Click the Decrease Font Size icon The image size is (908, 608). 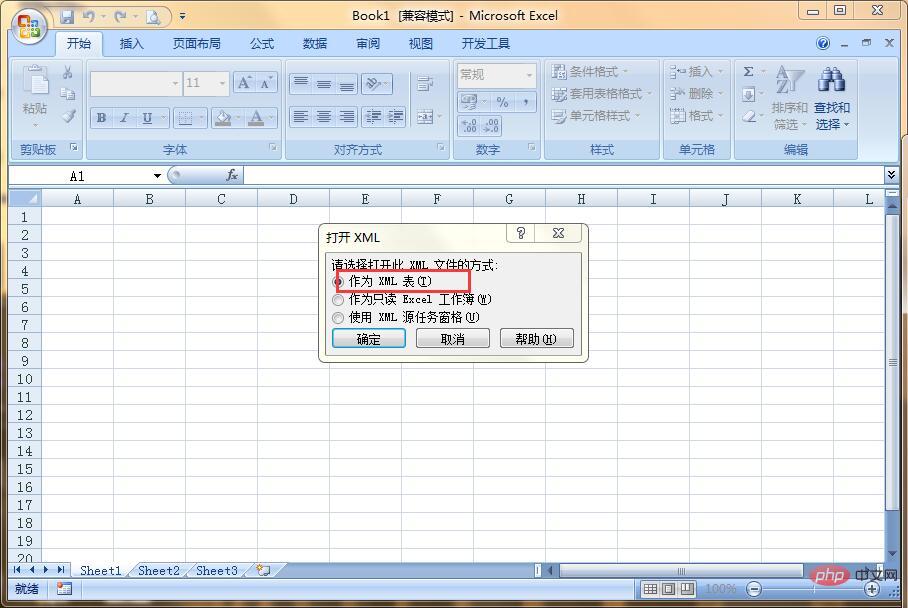[x=266, y=83]
